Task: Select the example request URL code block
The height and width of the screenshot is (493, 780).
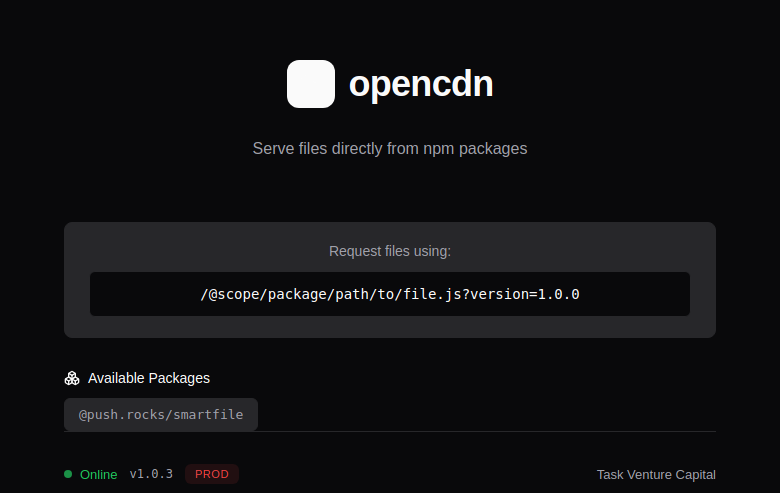Action: (390, 294)
